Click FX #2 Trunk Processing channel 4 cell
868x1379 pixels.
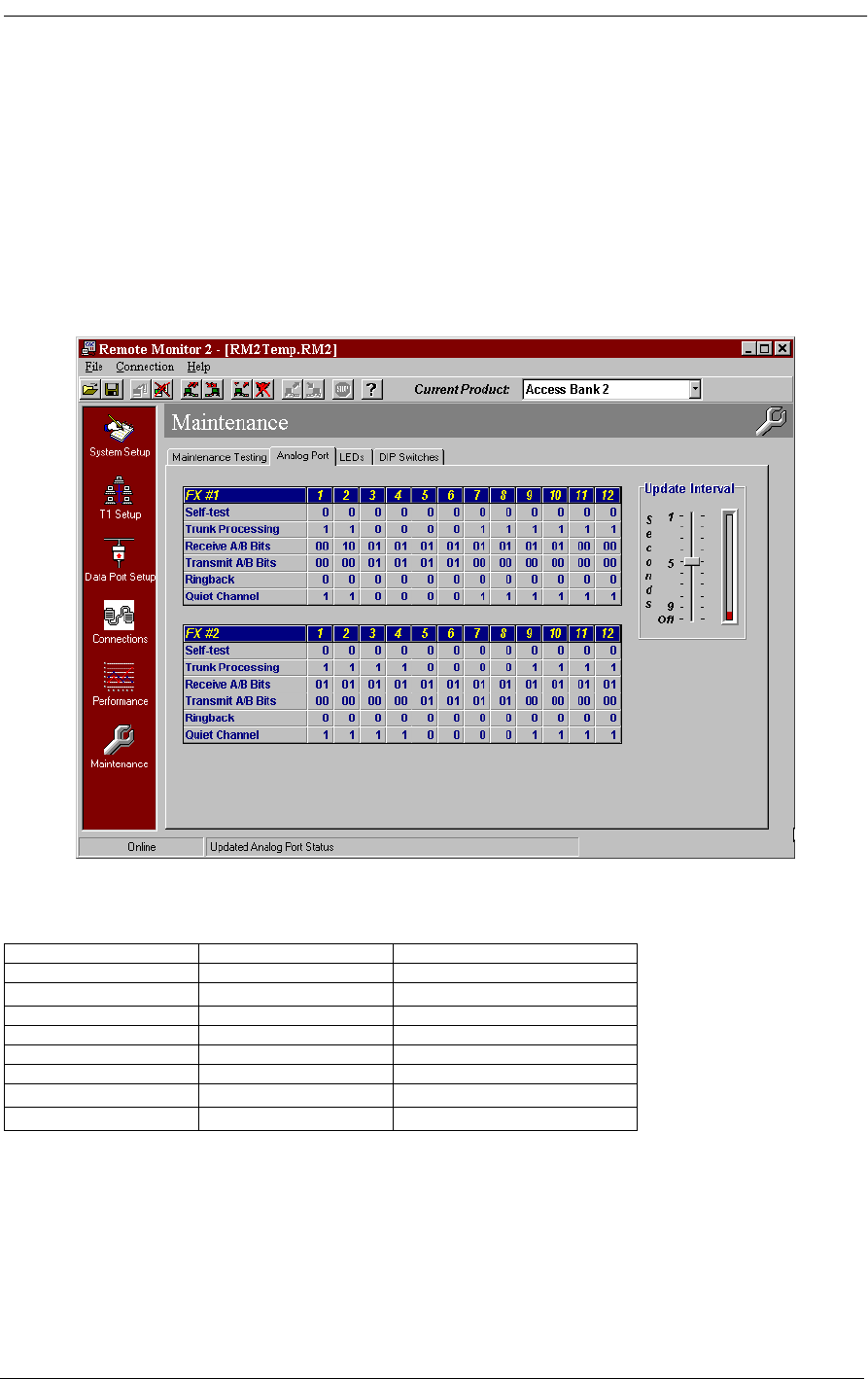[399, 667]
